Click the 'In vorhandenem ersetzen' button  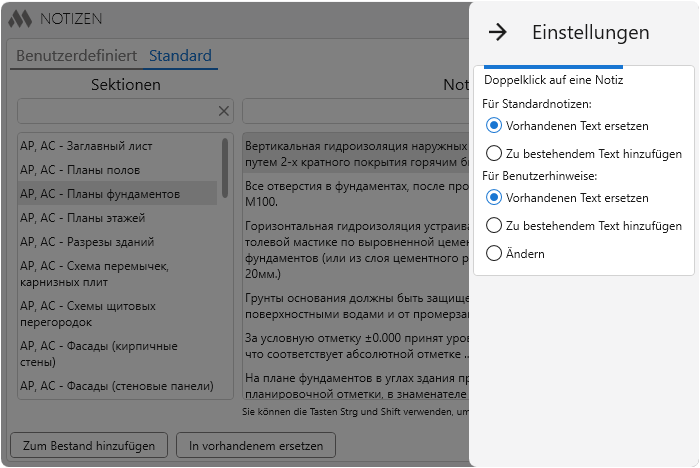[x=256, y=445]
